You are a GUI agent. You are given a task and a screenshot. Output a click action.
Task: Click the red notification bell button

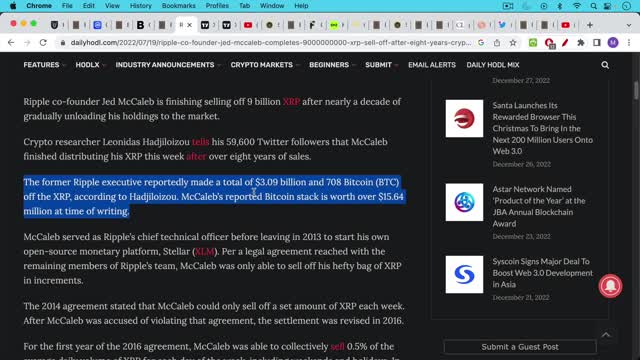pyautogui.click(x=610, y=286)
